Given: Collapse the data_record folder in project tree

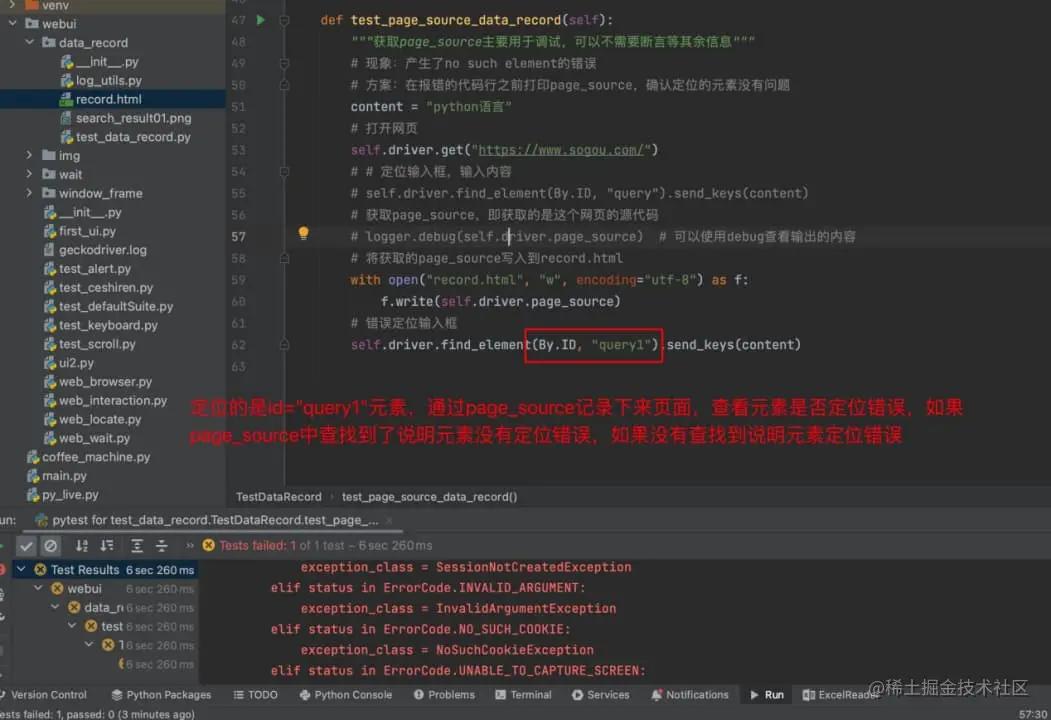Looking at the screenshot, I should pos(30,42).
